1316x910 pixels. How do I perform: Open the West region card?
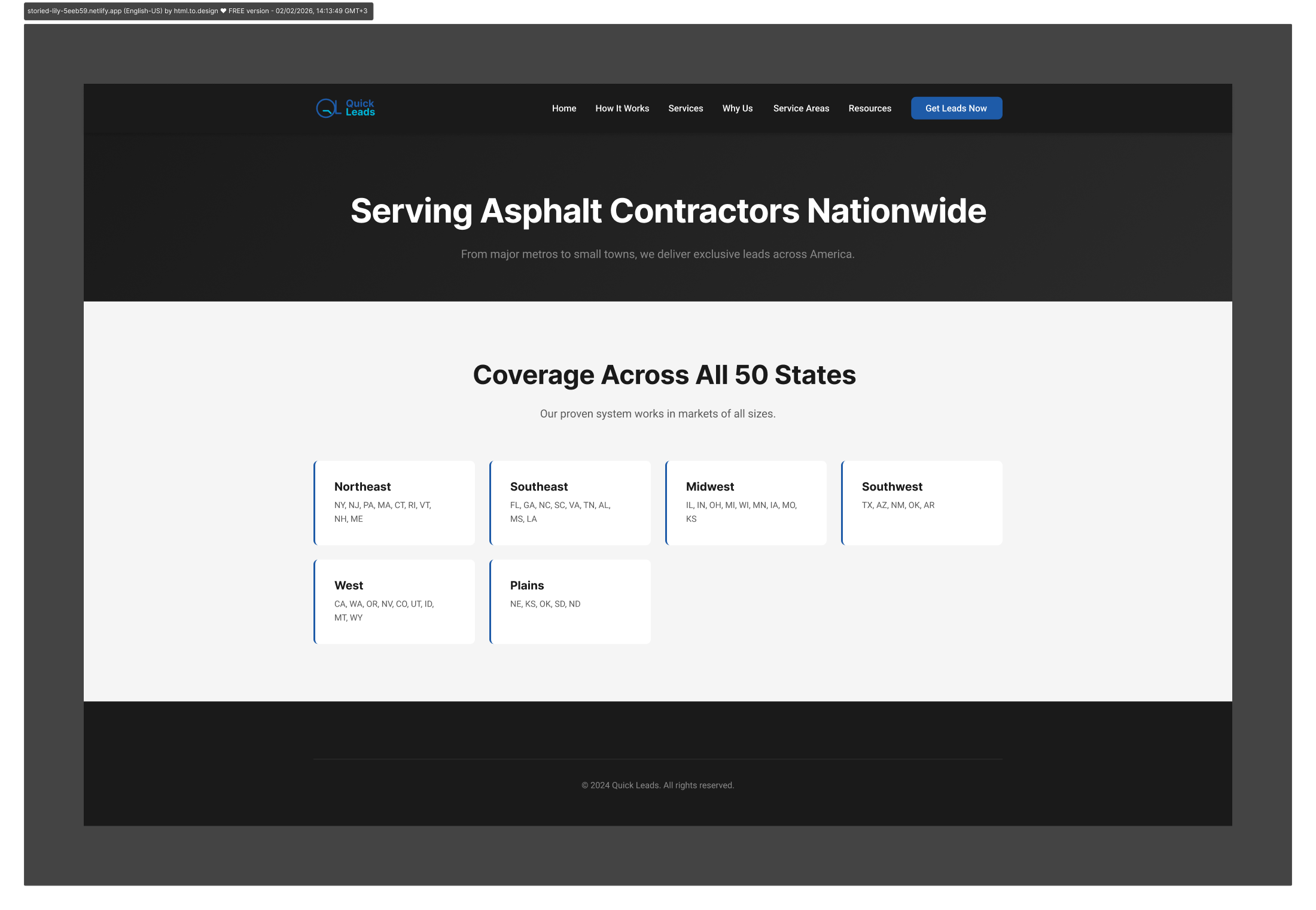(394, 601)
